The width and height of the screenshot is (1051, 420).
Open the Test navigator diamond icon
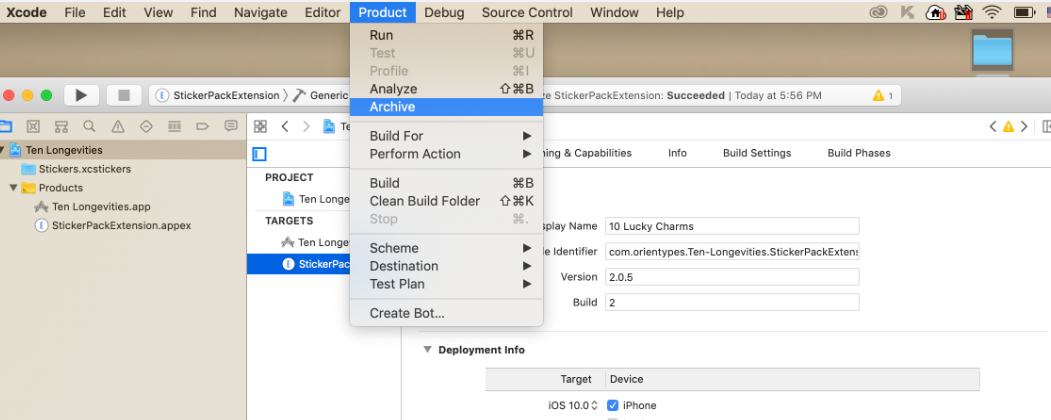(x=146, y=126)
